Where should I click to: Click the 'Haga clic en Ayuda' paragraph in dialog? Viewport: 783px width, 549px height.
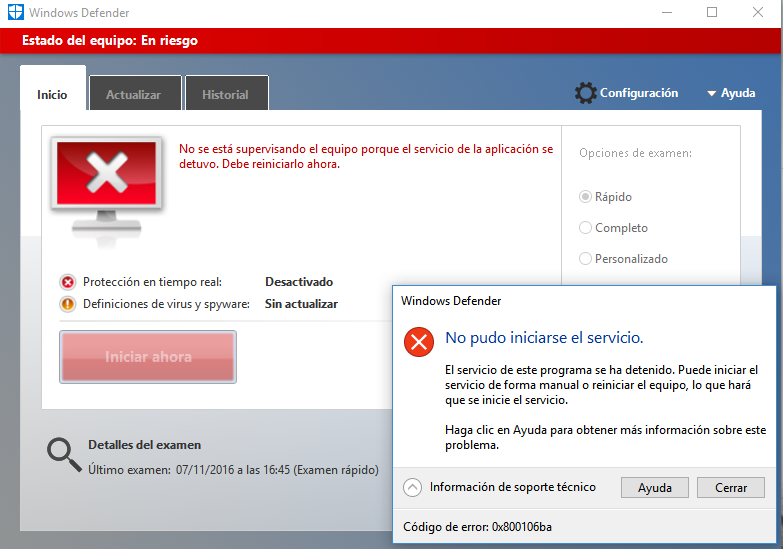coord(605,438)
